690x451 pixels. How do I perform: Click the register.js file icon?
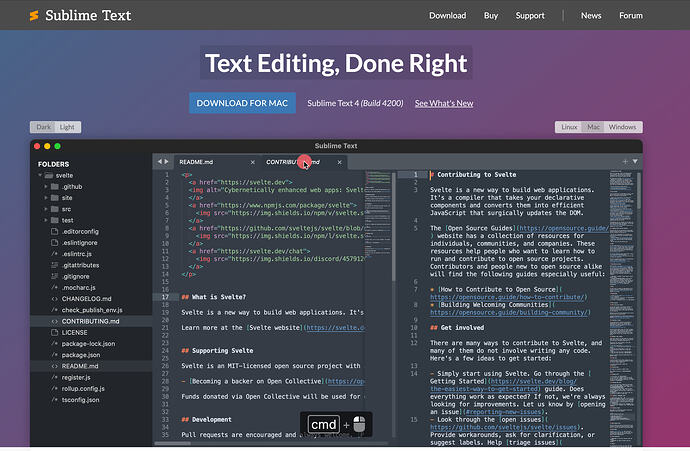(x=55, y=377)
